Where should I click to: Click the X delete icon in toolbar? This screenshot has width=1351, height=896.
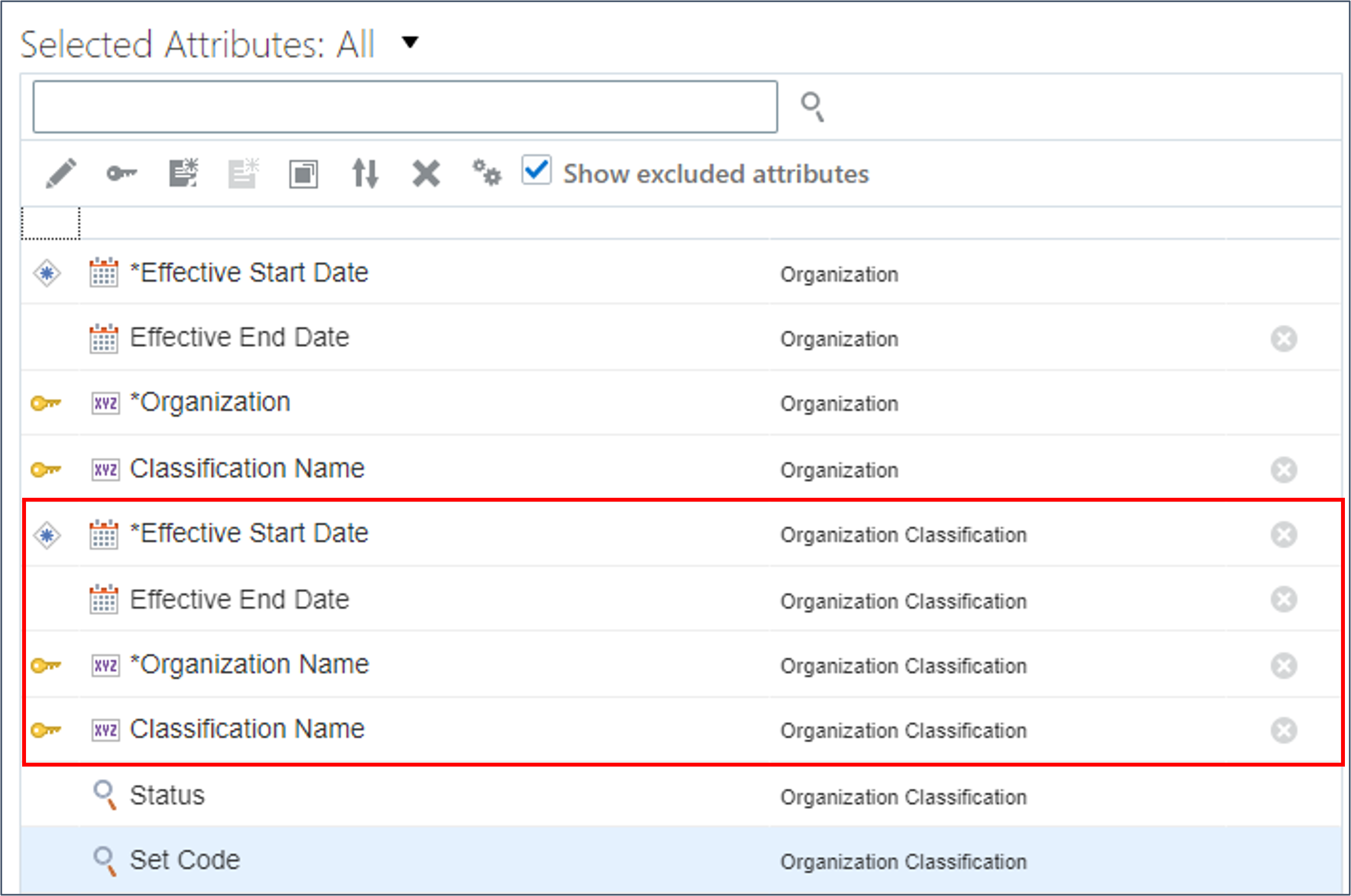[426, 173]
